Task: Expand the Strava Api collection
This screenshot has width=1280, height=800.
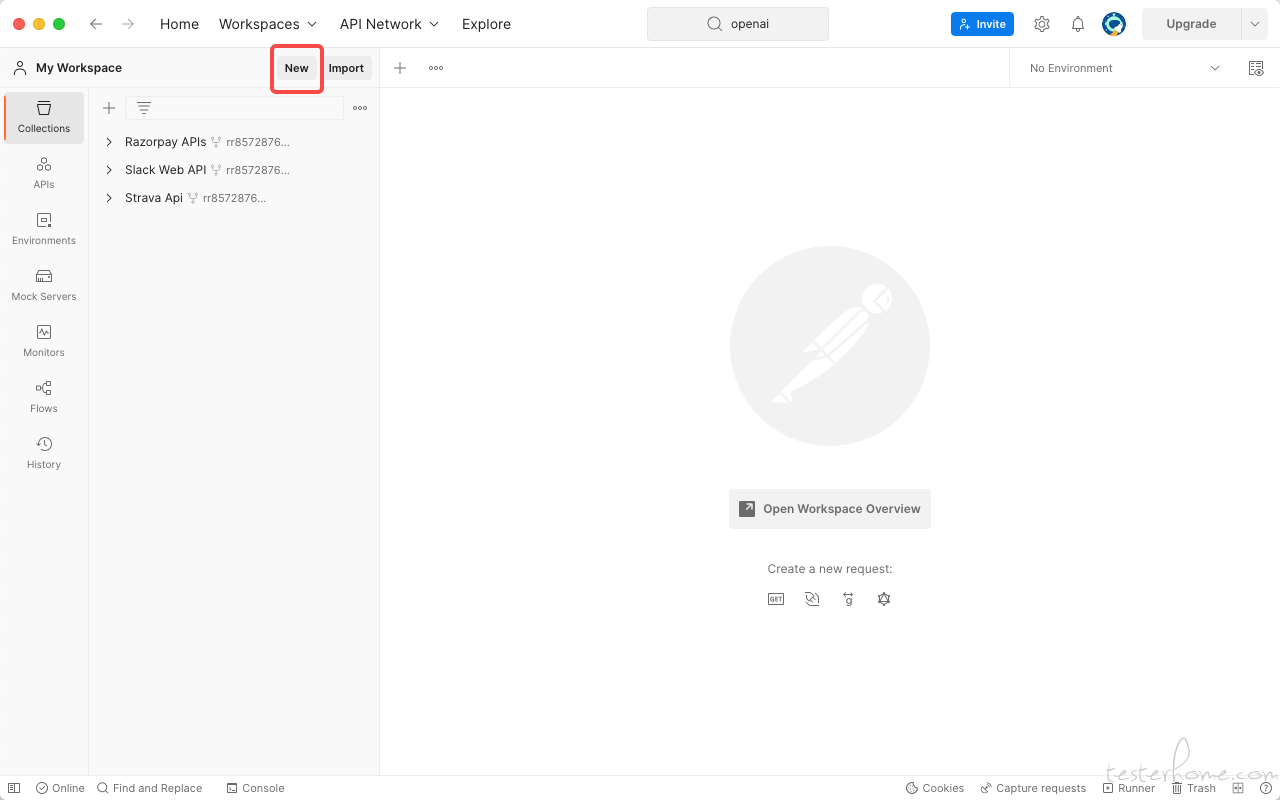Action: pyautogui.click(x=109, y=198)
